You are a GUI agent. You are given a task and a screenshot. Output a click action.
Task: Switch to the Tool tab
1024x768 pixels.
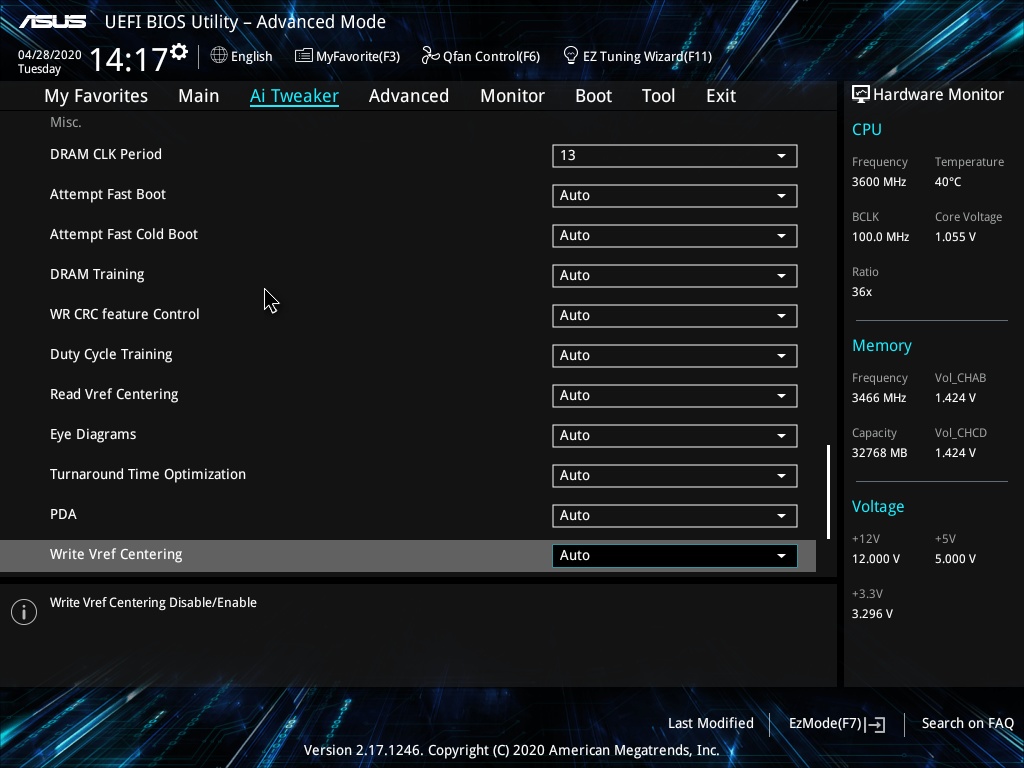(x=658, y=95)
